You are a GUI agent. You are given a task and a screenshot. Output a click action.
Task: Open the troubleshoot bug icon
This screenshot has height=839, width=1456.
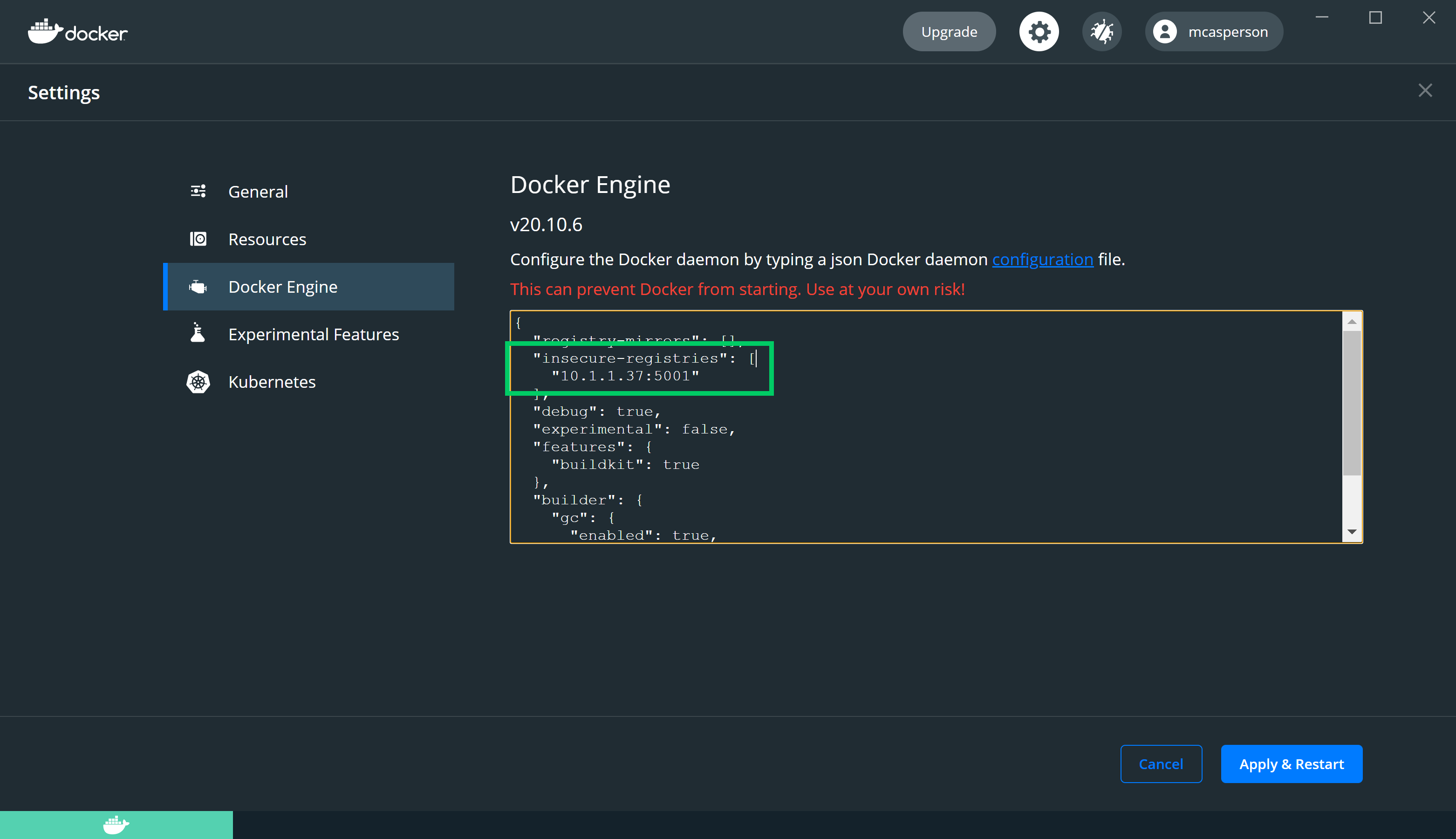point(1101,32)
